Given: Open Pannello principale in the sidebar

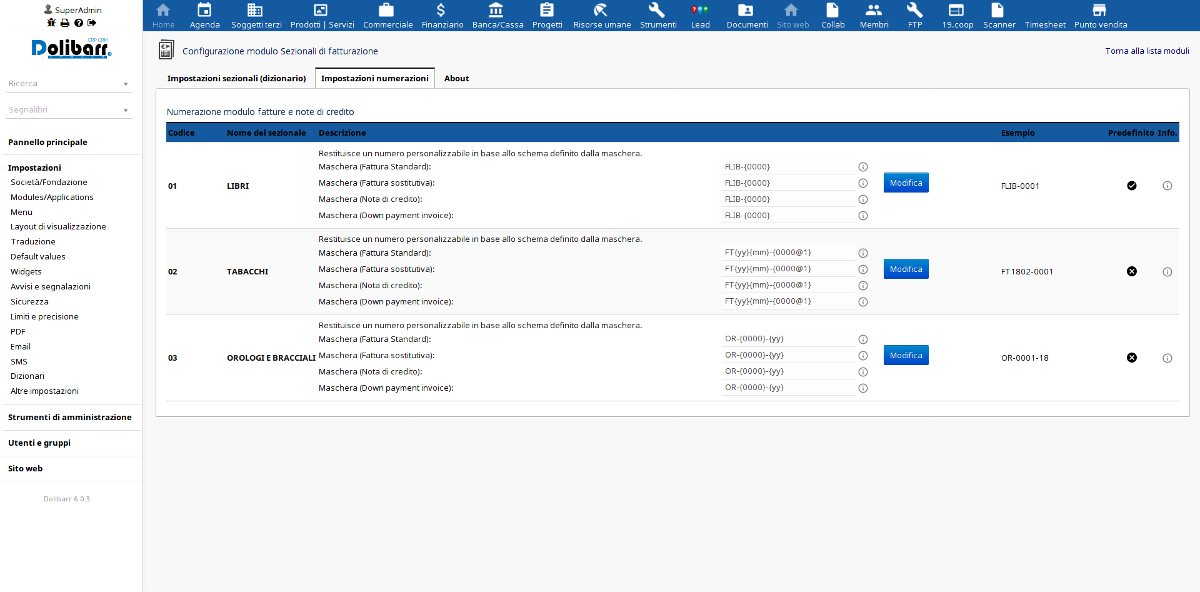Looking at the screenshot, I should (x=48, y=142).
